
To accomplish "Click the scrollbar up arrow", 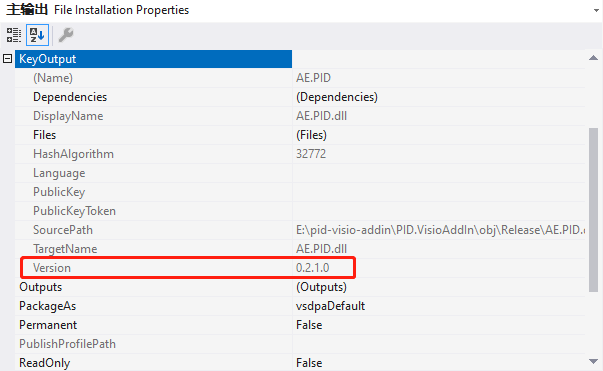I will click(593, 58).
